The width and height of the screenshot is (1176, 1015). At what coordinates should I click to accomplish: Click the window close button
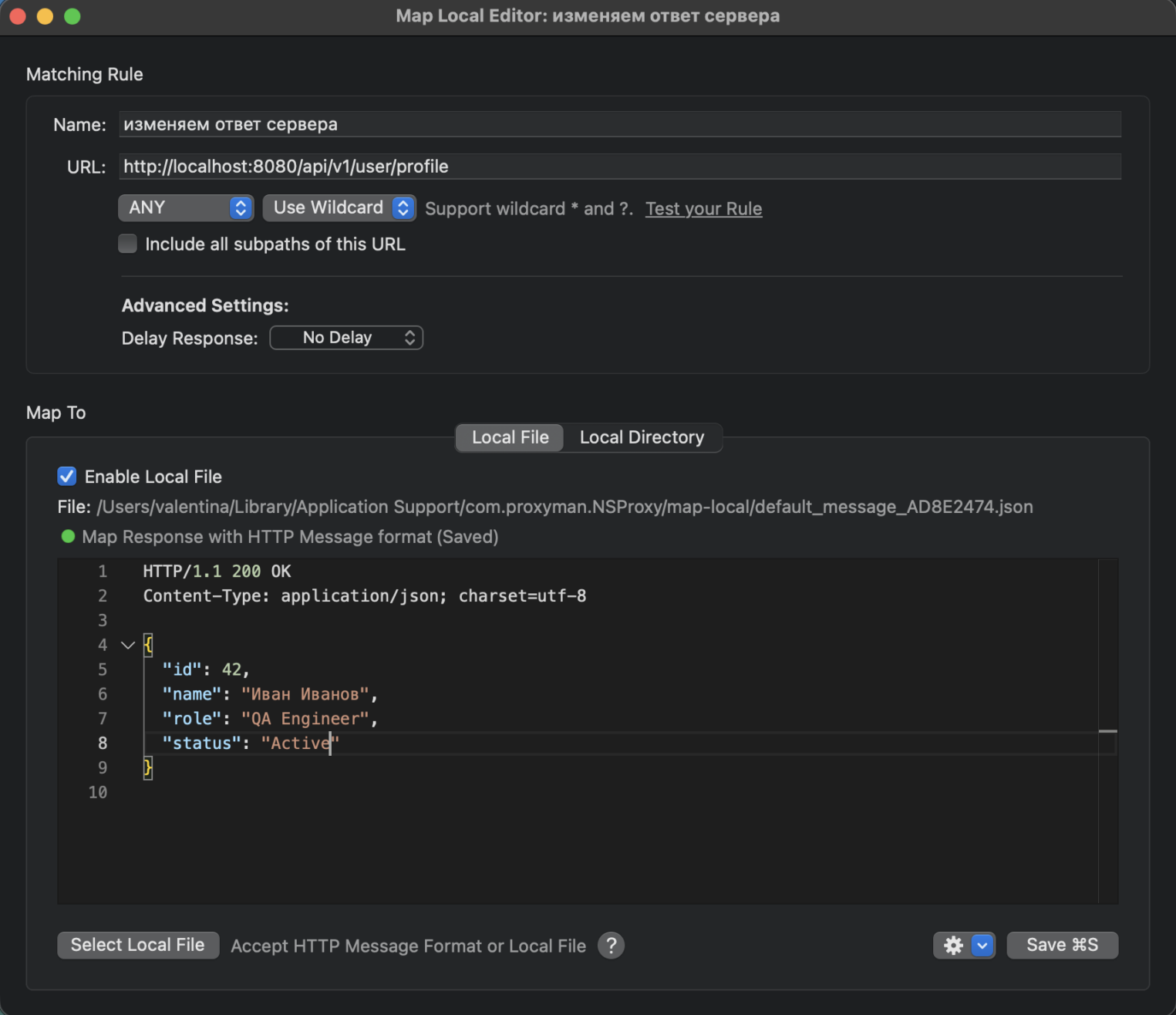[x=18, y=15]
